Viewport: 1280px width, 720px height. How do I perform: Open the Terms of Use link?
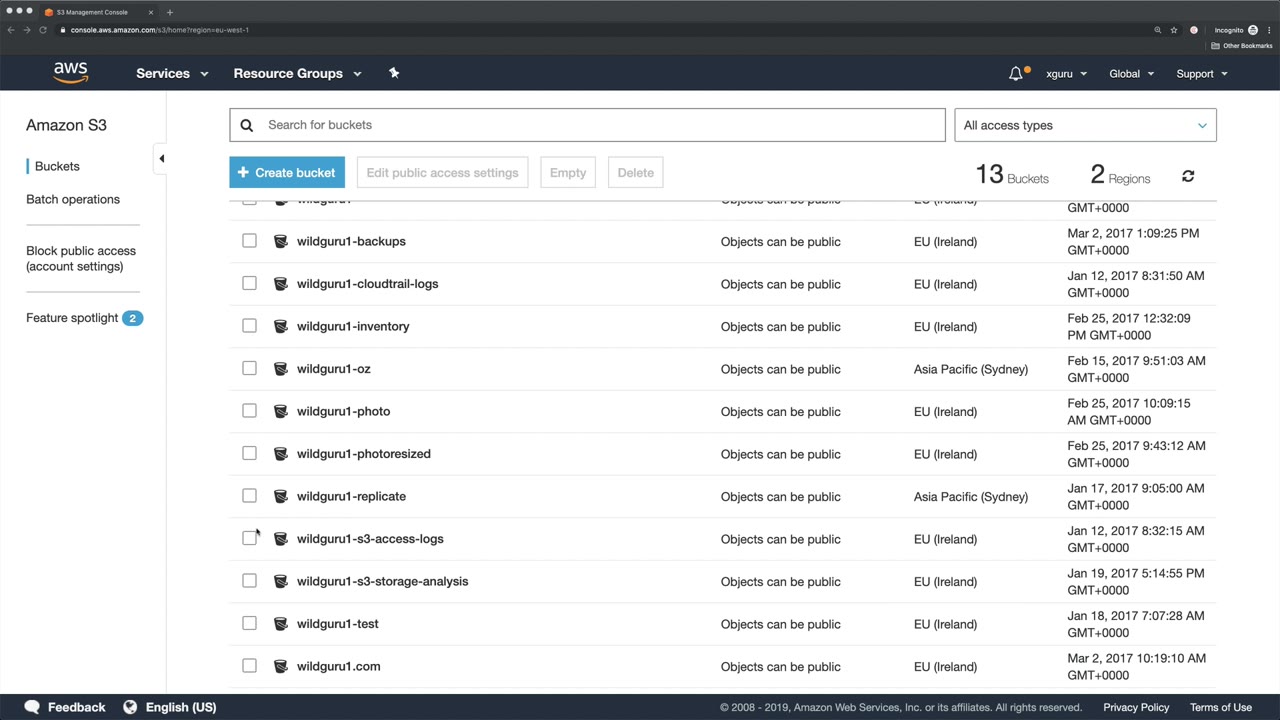pos(1221,707)
